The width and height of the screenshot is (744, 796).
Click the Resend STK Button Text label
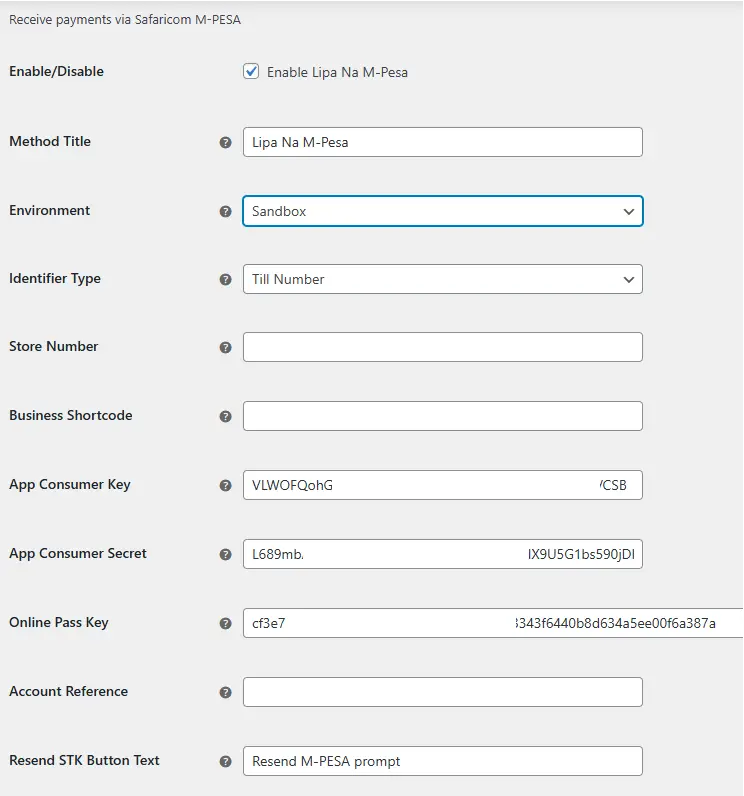click(84, 760)
